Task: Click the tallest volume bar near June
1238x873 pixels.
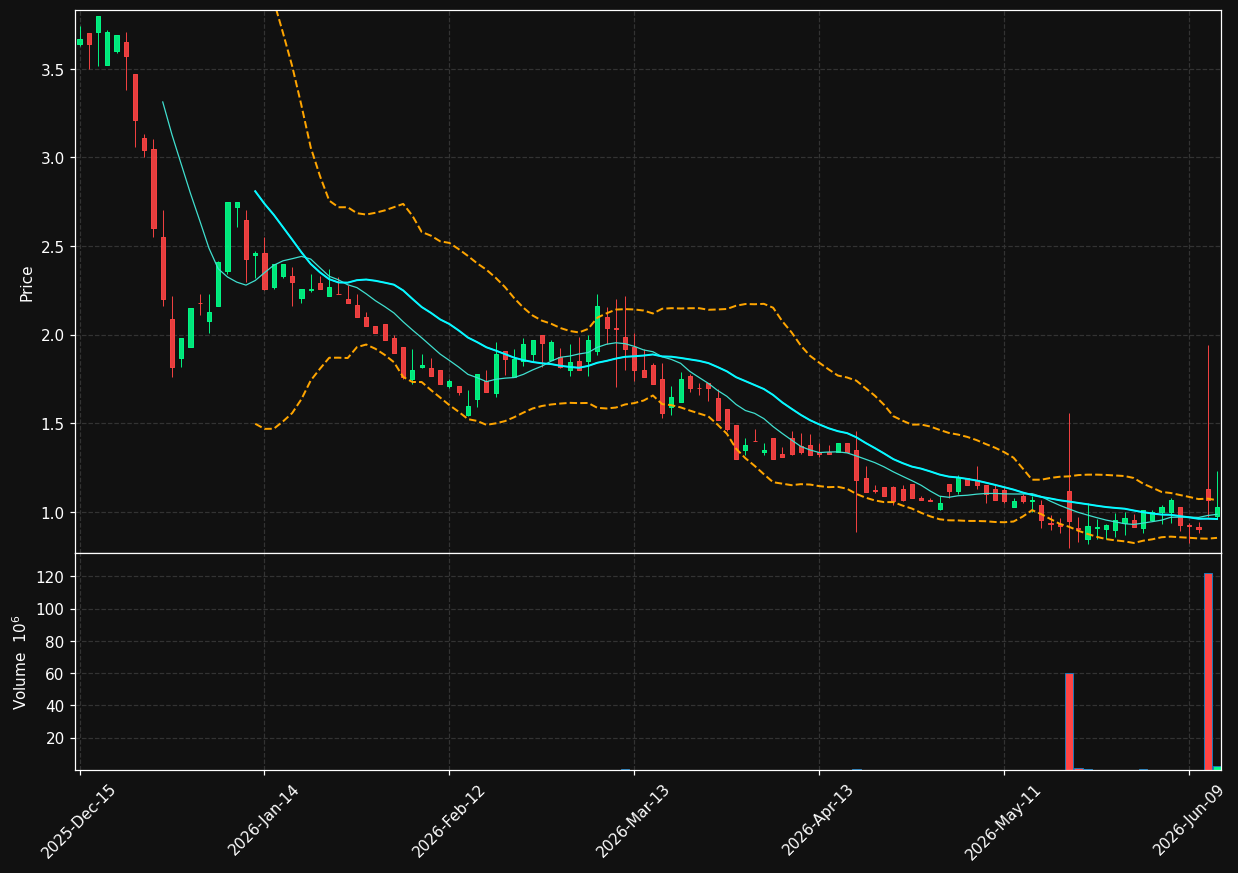Action: (x=1208, y=671)
